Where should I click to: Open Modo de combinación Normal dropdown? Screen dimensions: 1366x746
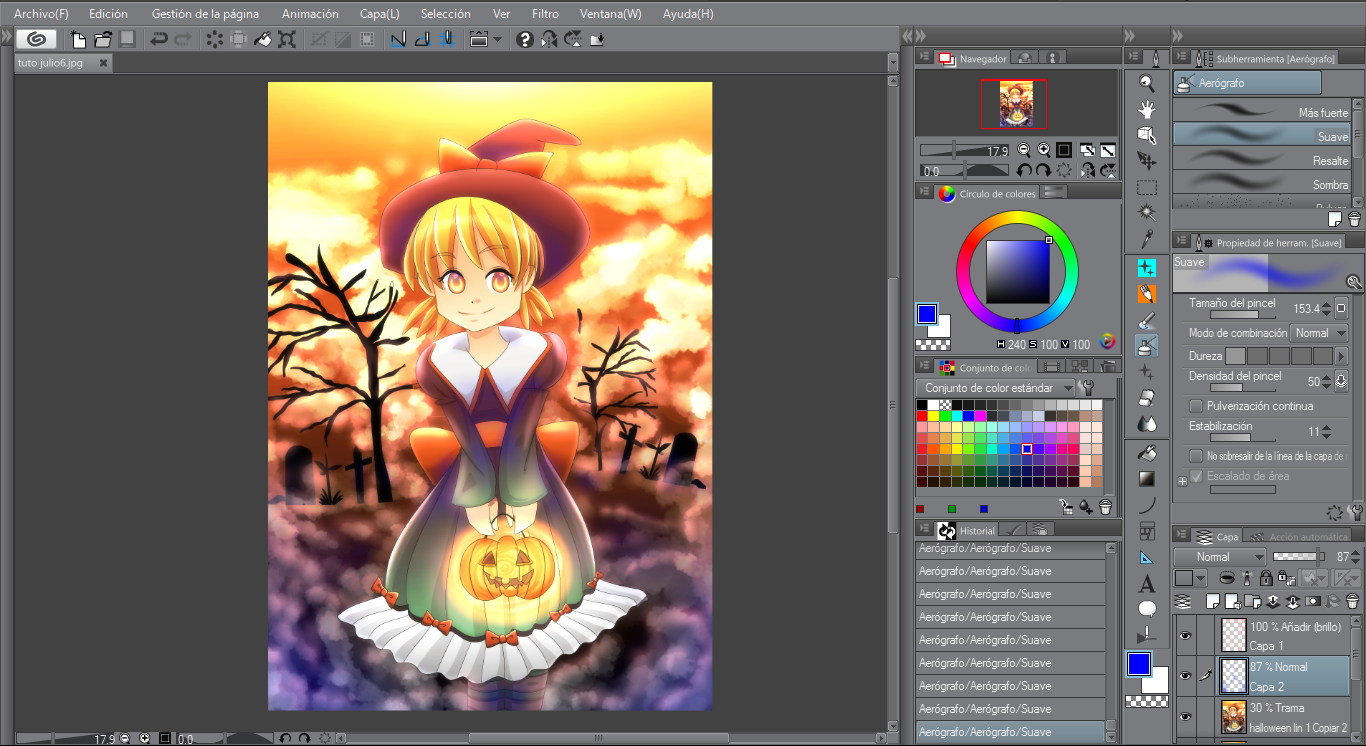click(x=1319, y=333)
